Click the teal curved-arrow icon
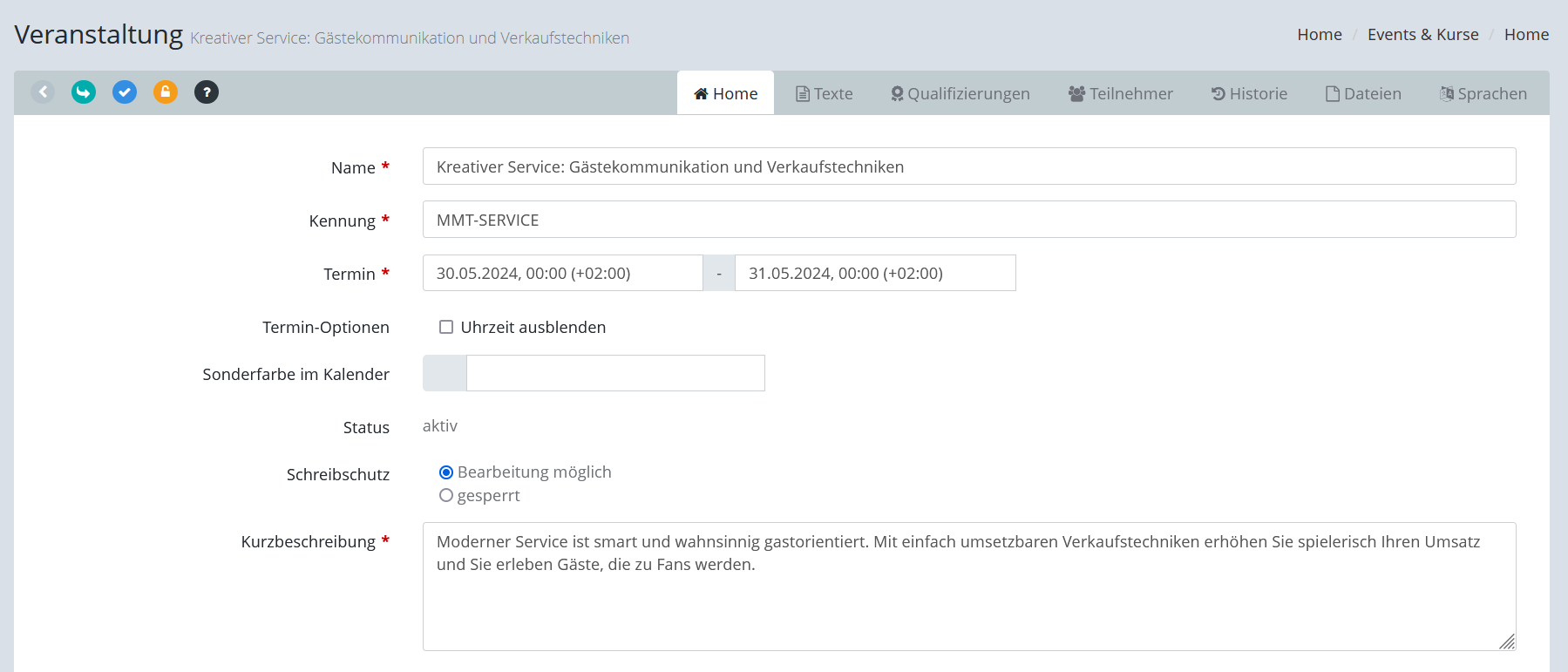The image size is (1568, 672). [x=84, y=92]
